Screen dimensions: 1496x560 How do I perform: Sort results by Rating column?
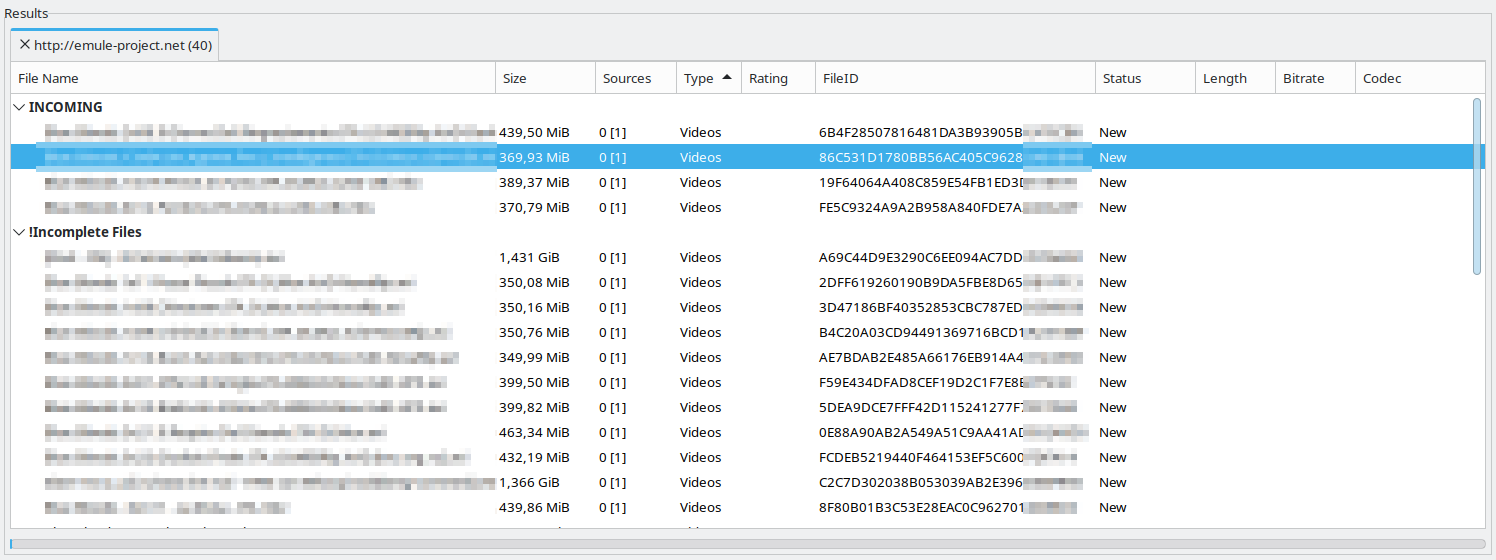[779, 78]
